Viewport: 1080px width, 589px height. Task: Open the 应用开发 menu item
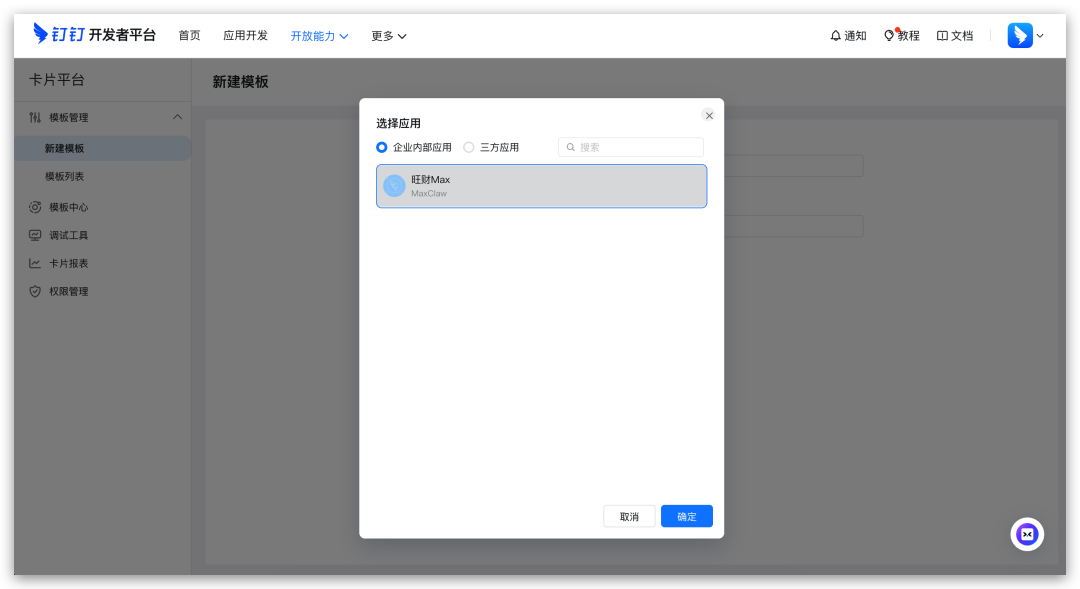click(x=245, y=35)
